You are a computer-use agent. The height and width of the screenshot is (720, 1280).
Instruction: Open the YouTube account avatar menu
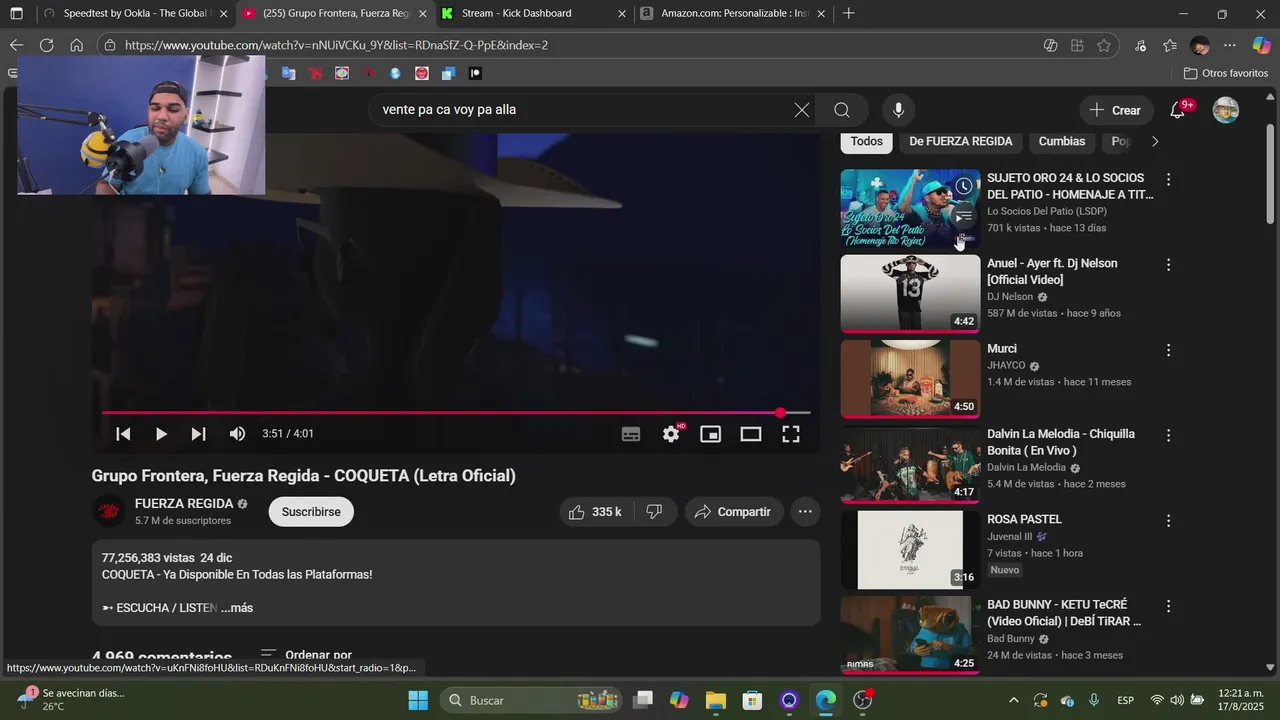tap(1226, 110)
